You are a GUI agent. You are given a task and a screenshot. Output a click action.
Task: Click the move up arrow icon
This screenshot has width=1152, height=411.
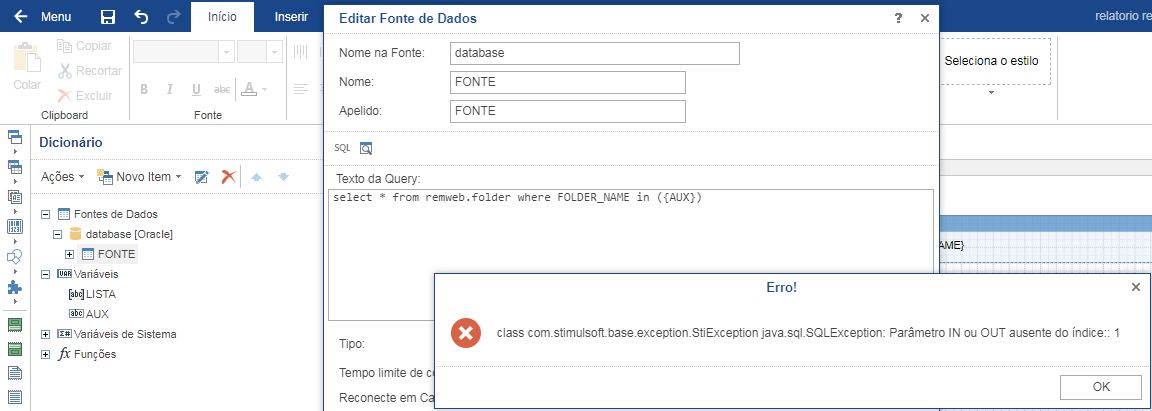coord(256,176)
